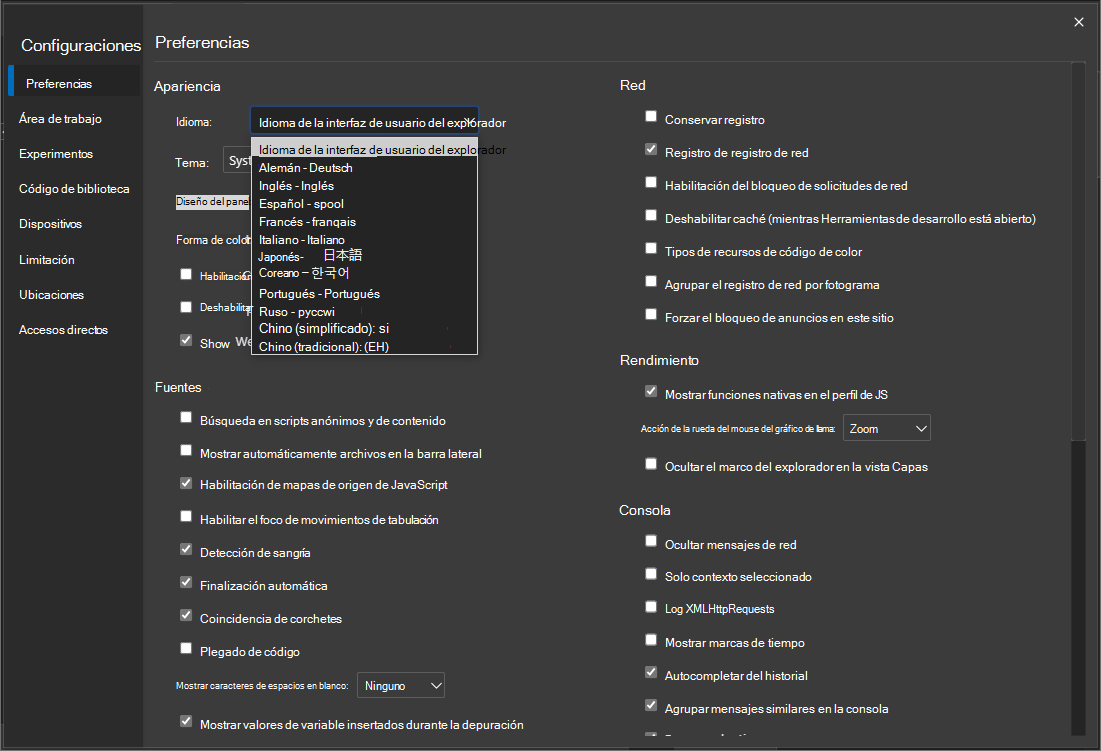Disable Registro de registro de red

[x=651, y=150]
